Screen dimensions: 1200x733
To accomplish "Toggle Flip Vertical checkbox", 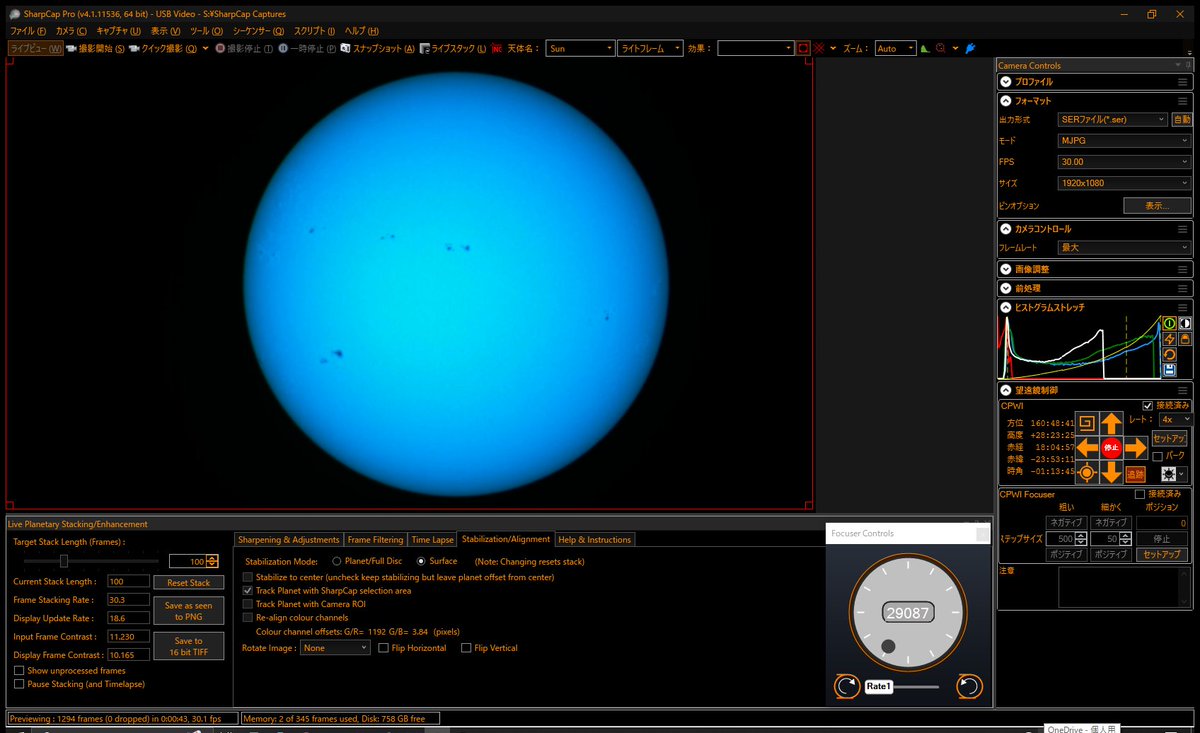I will pyautogui.click(x=466, y=648).
